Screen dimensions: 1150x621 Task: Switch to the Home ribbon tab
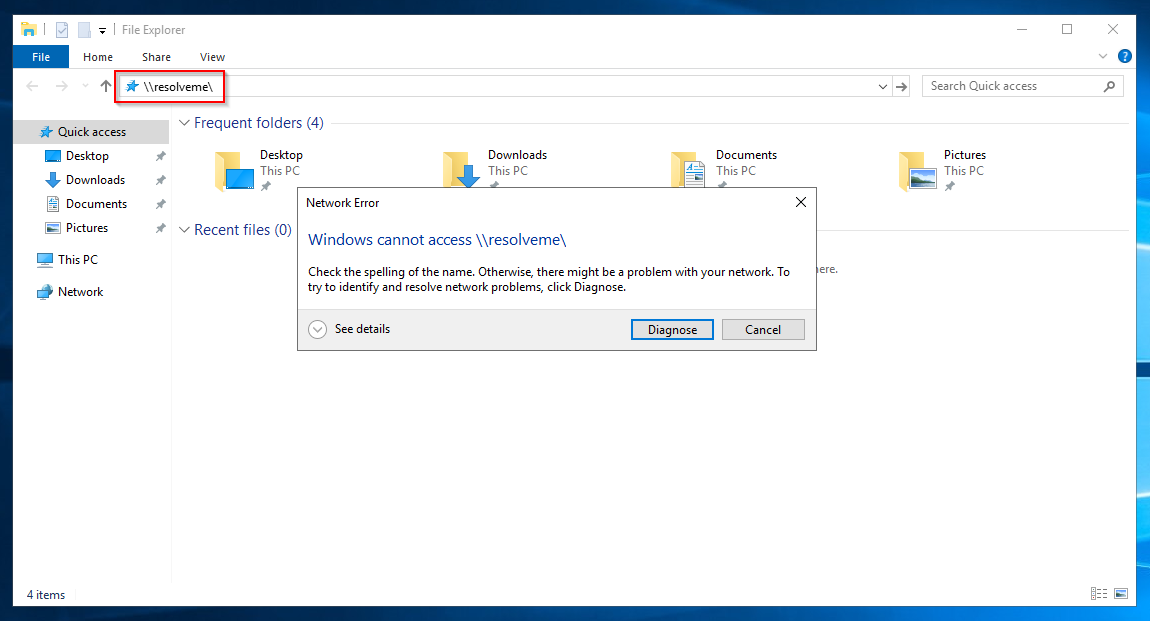(98, 56)
